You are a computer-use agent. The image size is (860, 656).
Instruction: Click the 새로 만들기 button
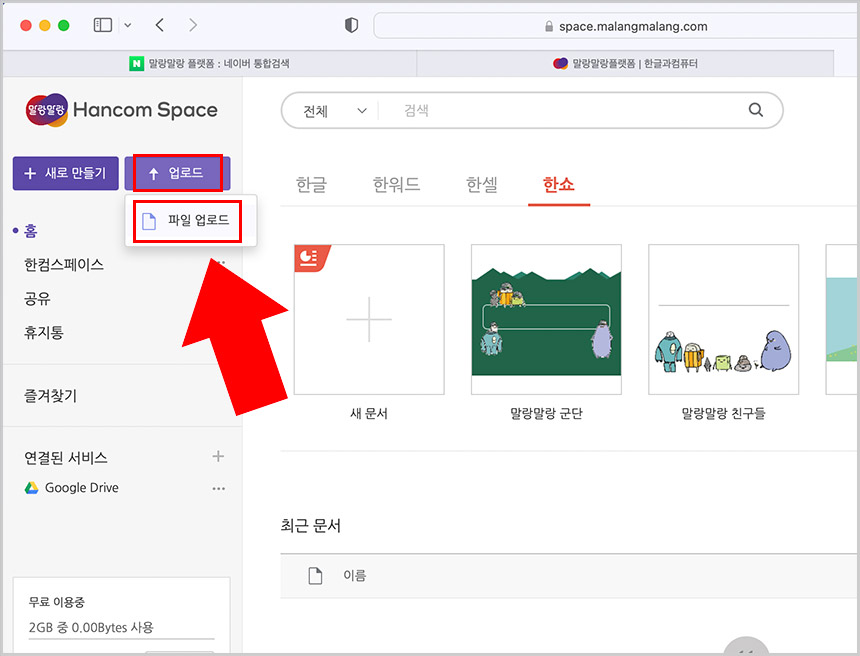65,172
